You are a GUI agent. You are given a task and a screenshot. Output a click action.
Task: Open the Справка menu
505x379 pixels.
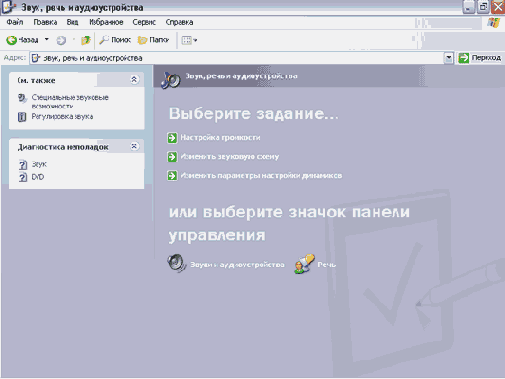[x=179, y=22]
